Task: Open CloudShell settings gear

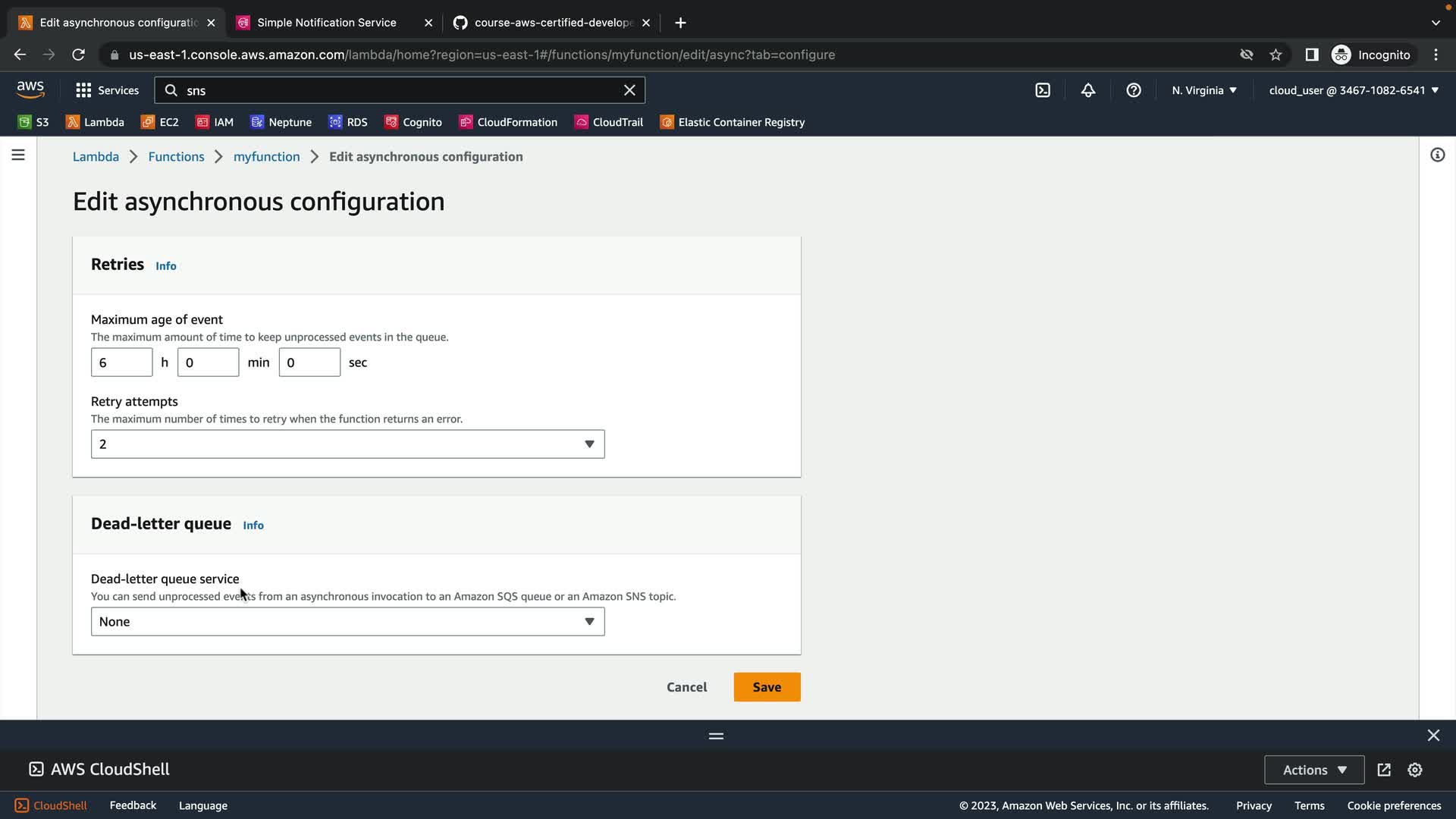Action: [x=1415, y=770]
